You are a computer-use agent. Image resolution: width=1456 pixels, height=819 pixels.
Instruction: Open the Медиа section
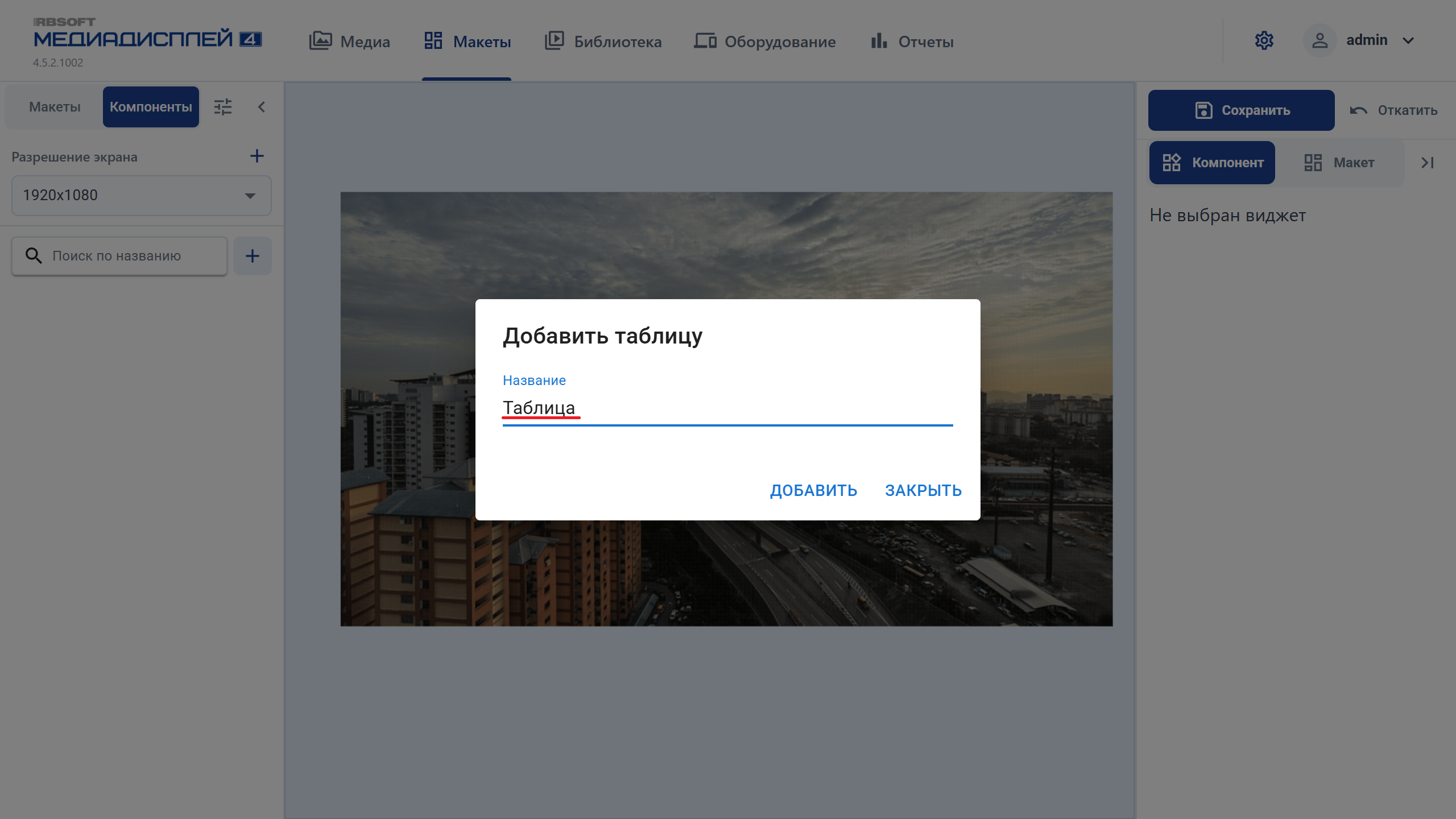pos(349,41)
